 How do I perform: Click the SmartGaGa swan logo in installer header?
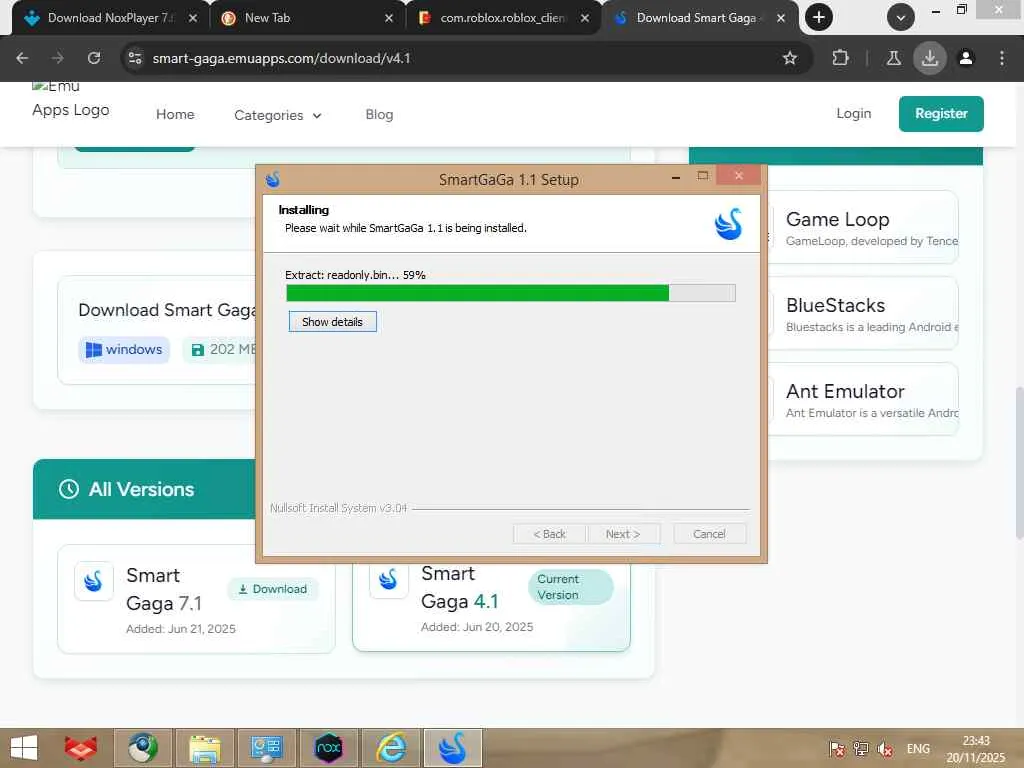coord(728,224)
